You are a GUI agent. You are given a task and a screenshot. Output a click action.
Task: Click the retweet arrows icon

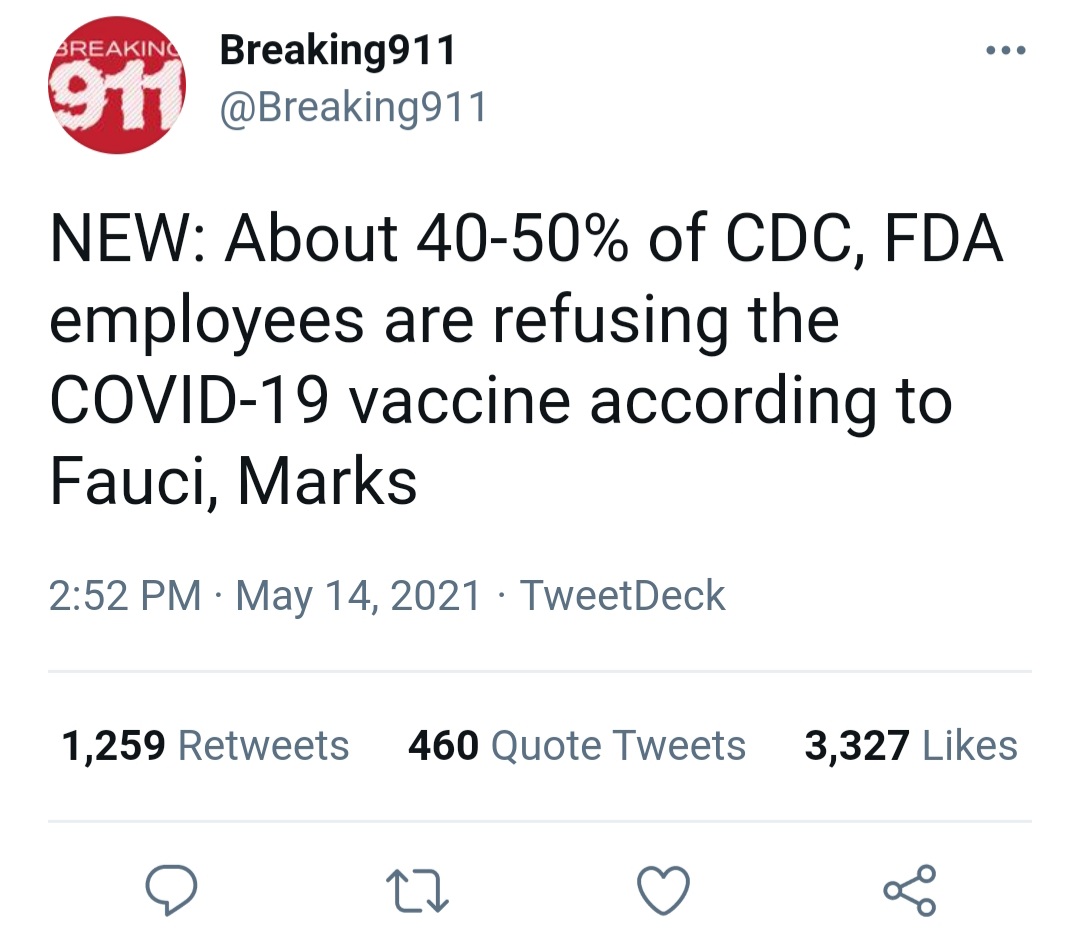417,891
